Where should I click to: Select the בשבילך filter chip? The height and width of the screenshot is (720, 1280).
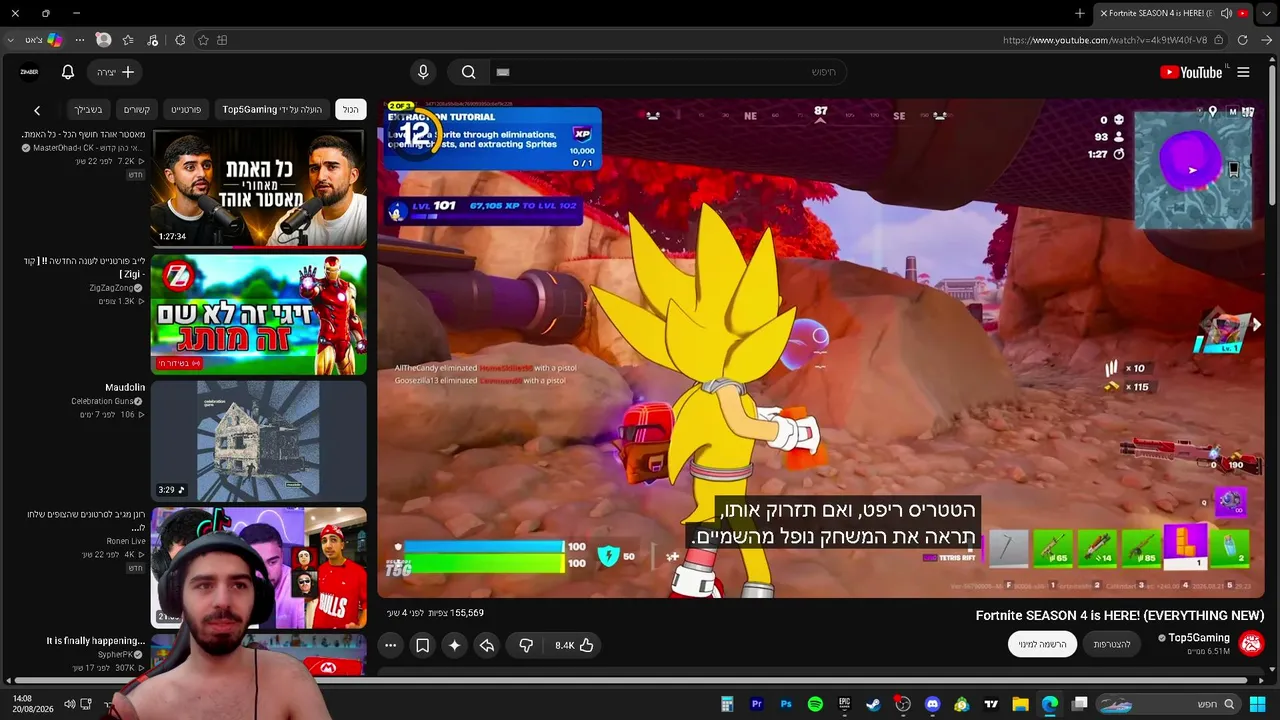pyautogui.click(x=88, y=109)
